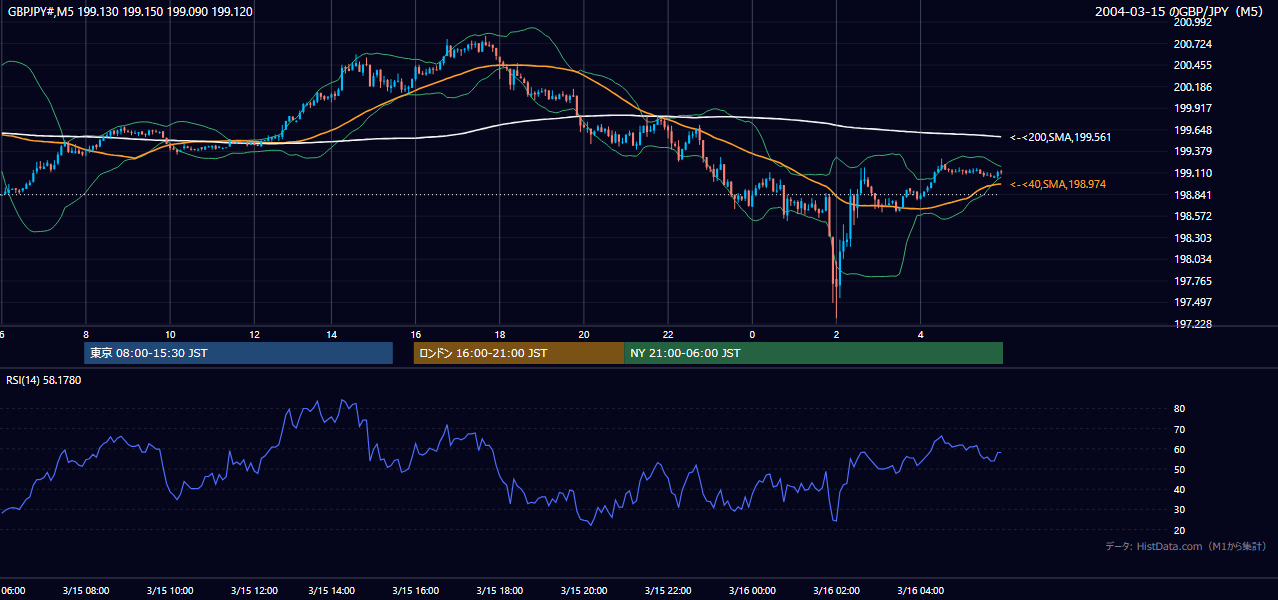Click hour tick 22 under price chart
This screenshot has height=600, width=1278.
pyautogui.click(x=667, y=335)
